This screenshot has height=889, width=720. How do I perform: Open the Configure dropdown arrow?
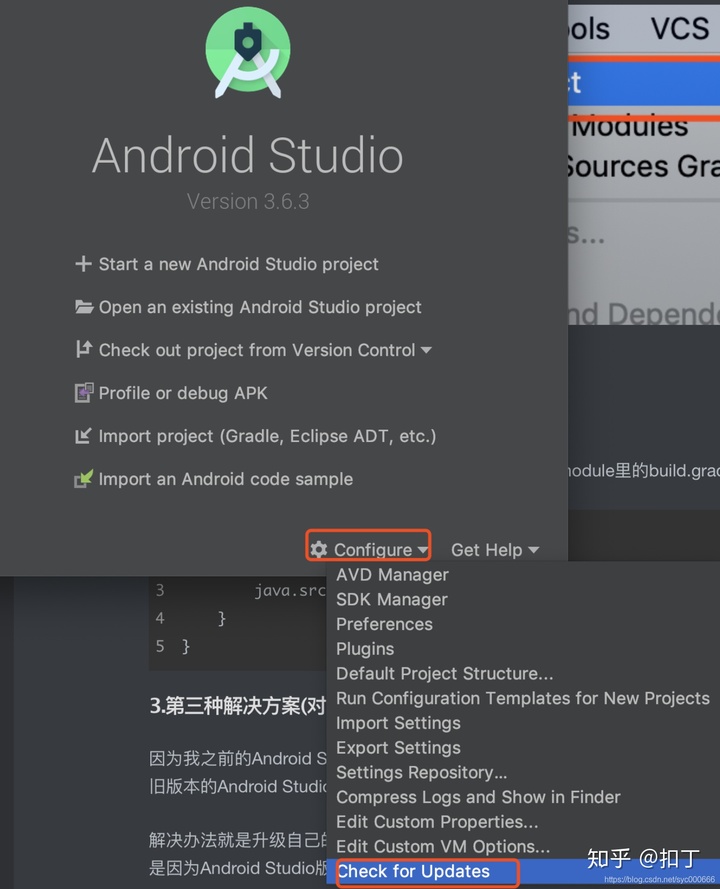[422, 549]
